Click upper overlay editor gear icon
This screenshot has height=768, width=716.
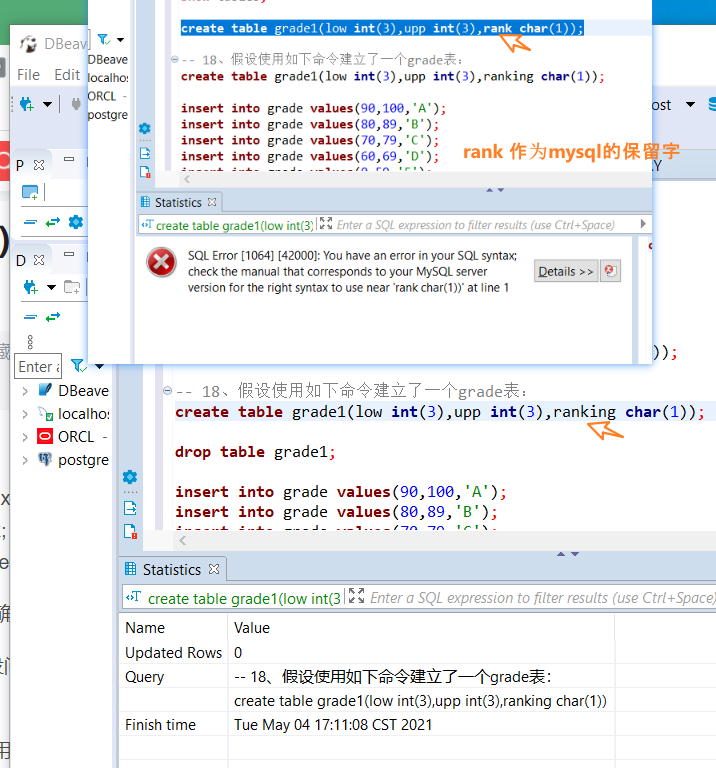[x=144, y=128]
